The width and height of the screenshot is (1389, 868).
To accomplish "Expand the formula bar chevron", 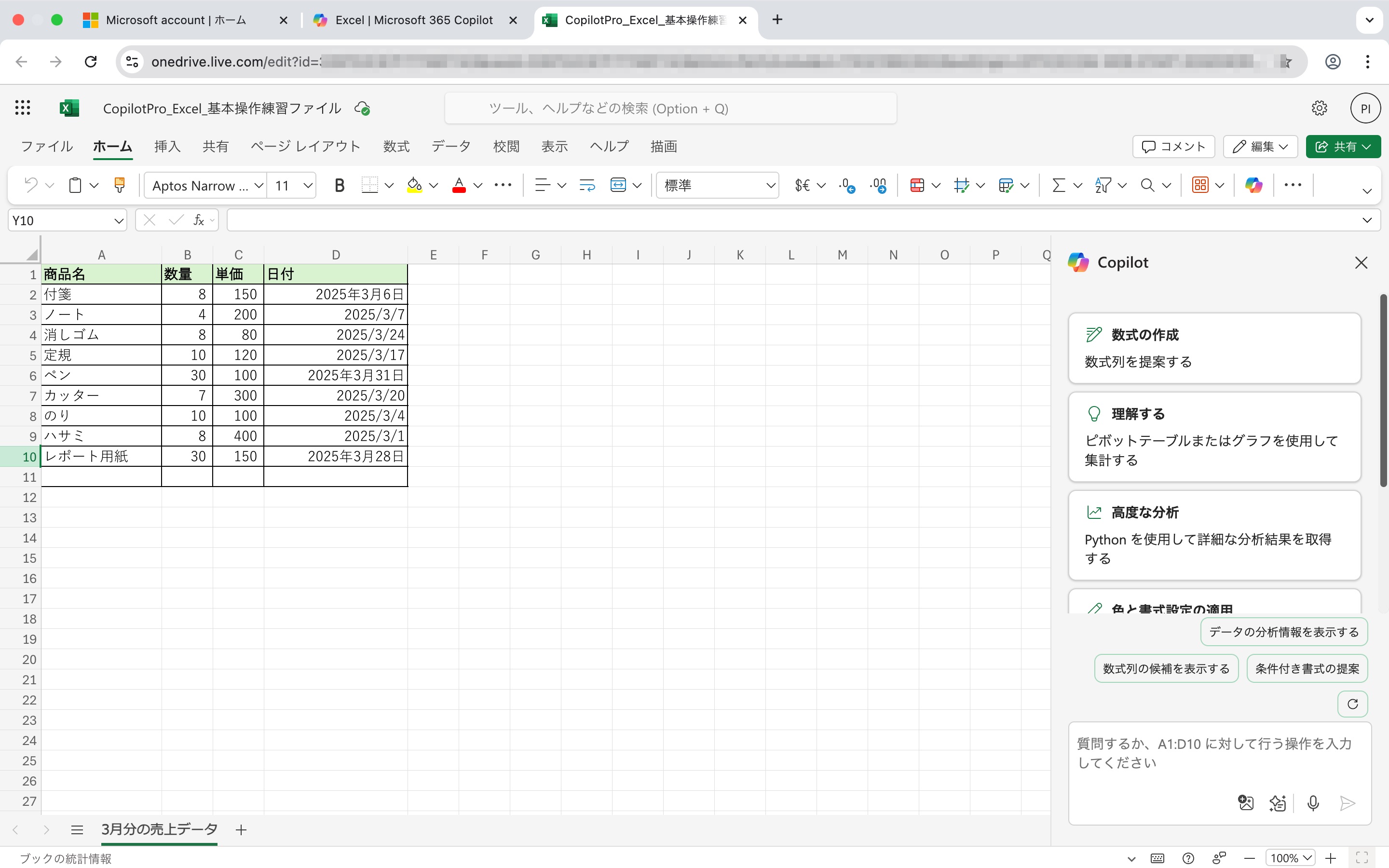I will pyautogui.click(x=1367, y=220).
